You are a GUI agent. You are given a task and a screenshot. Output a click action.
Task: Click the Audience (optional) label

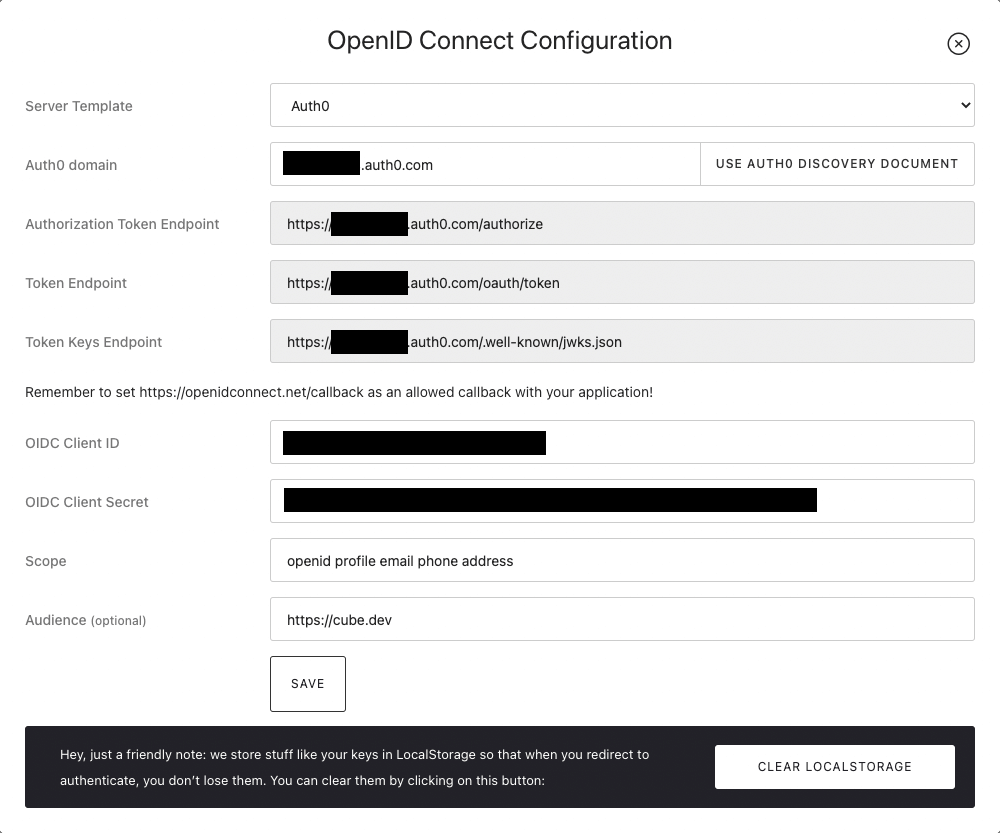86,620
